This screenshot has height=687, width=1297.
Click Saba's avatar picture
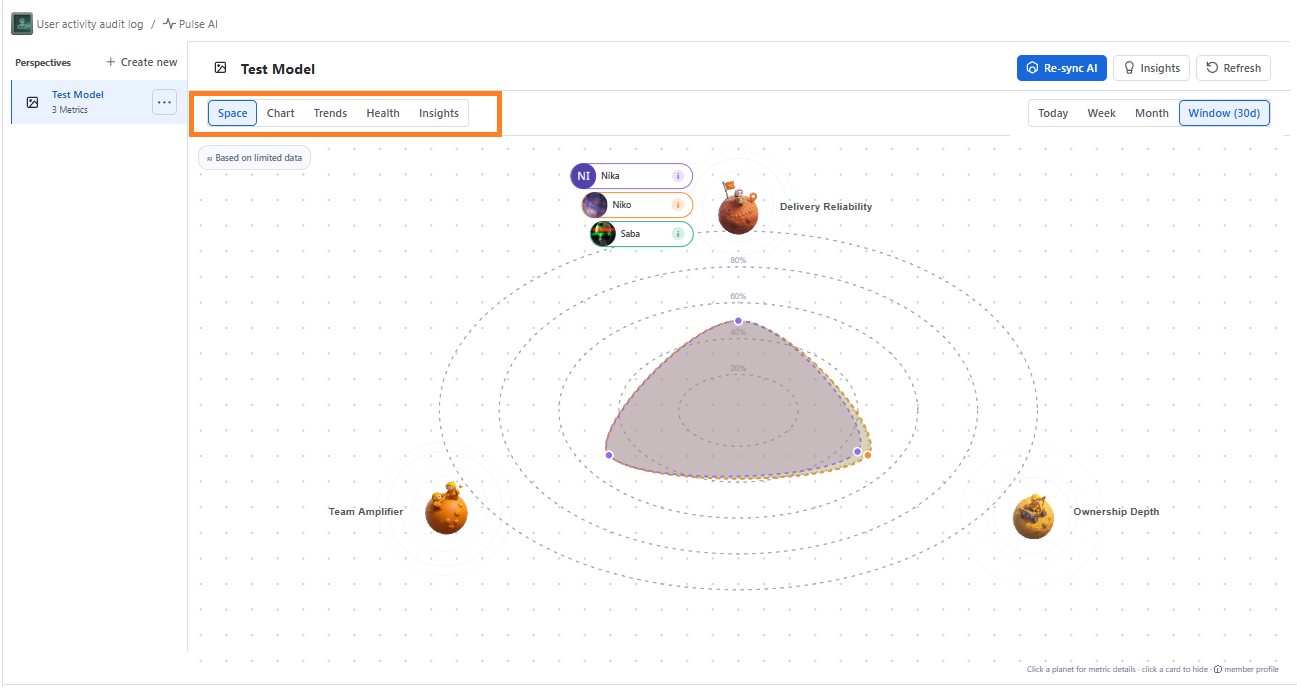point(603,234)
